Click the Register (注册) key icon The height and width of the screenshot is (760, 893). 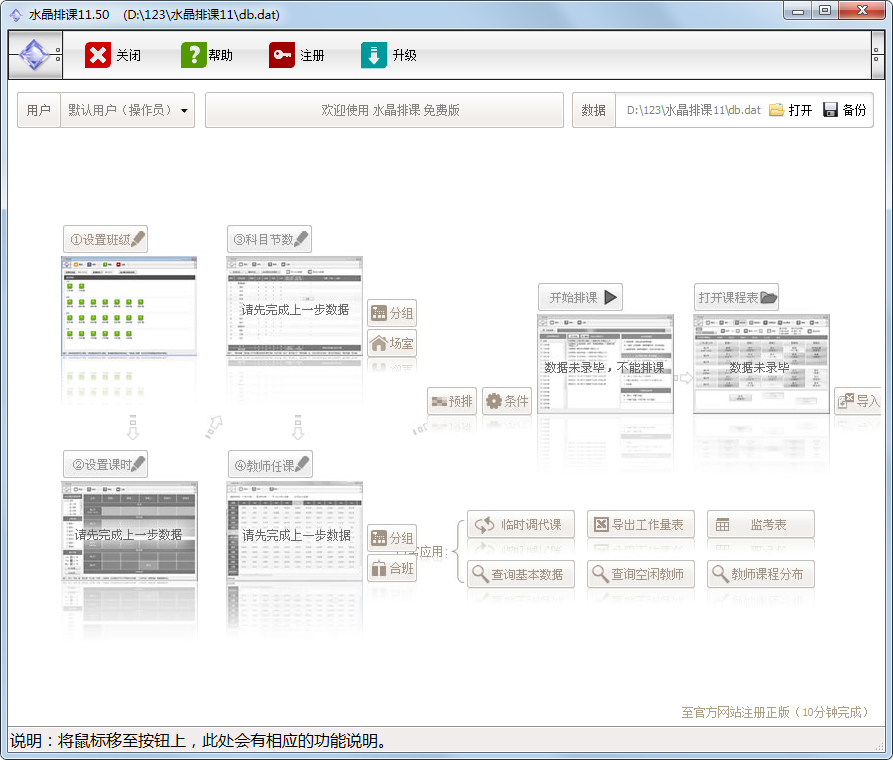[282, 55]
